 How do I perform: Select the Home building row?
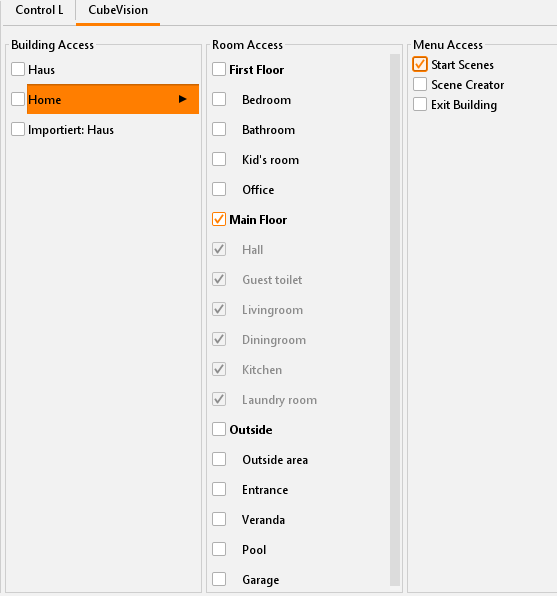[113, 99]
